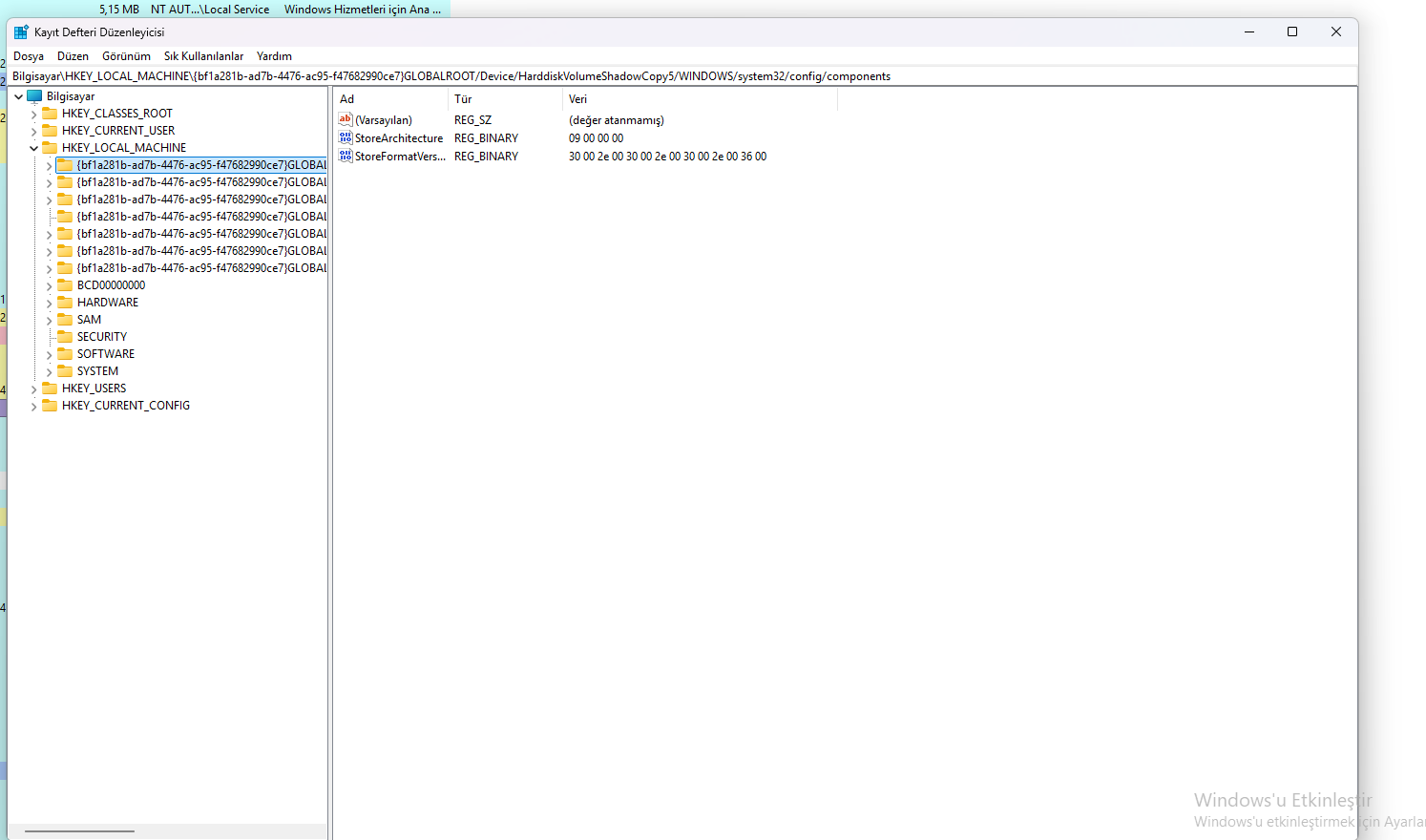Click the HARDWARE key folder icon

[x=65, y=303]
